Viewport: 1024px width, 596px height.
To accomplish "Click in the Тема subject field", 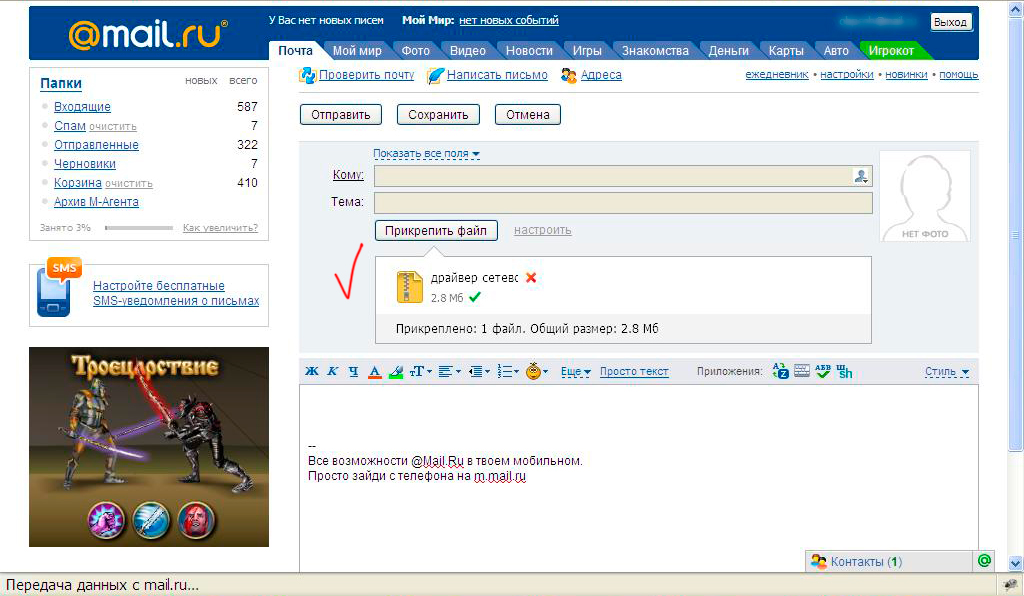I will point(623,203).
